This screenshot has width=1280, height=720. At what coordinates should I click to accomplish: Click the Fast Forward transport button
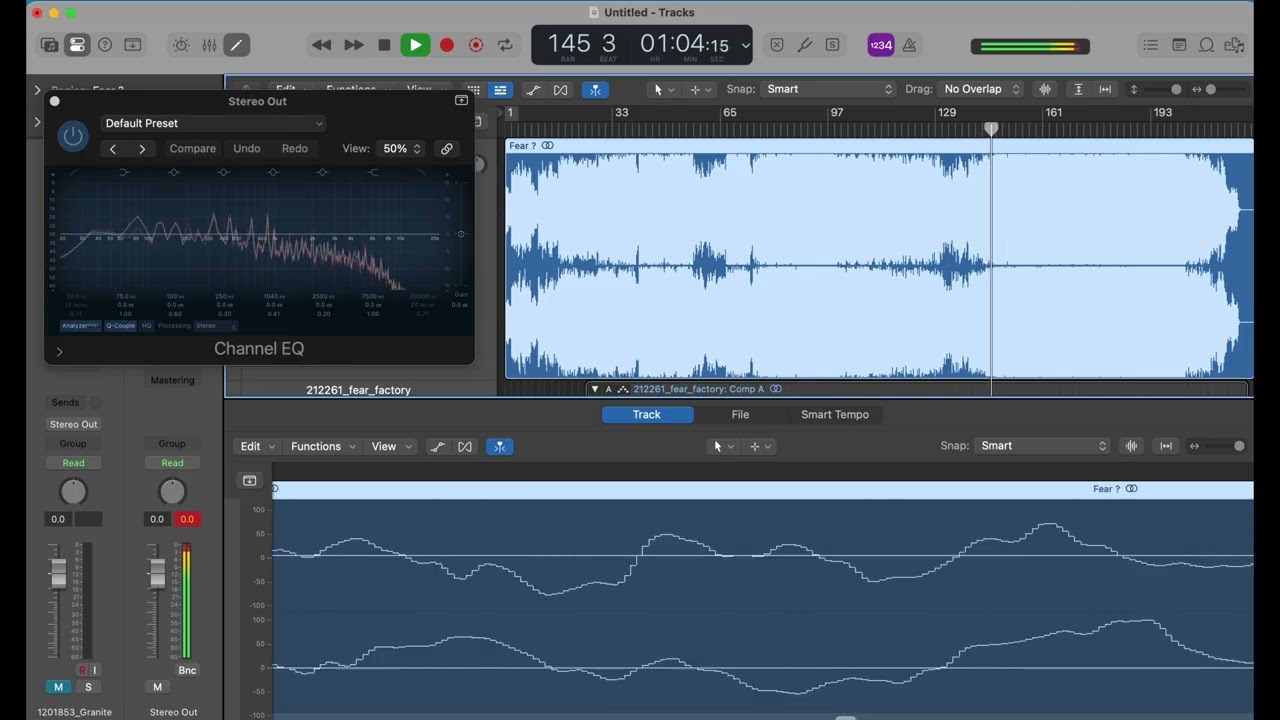[353, 45]
